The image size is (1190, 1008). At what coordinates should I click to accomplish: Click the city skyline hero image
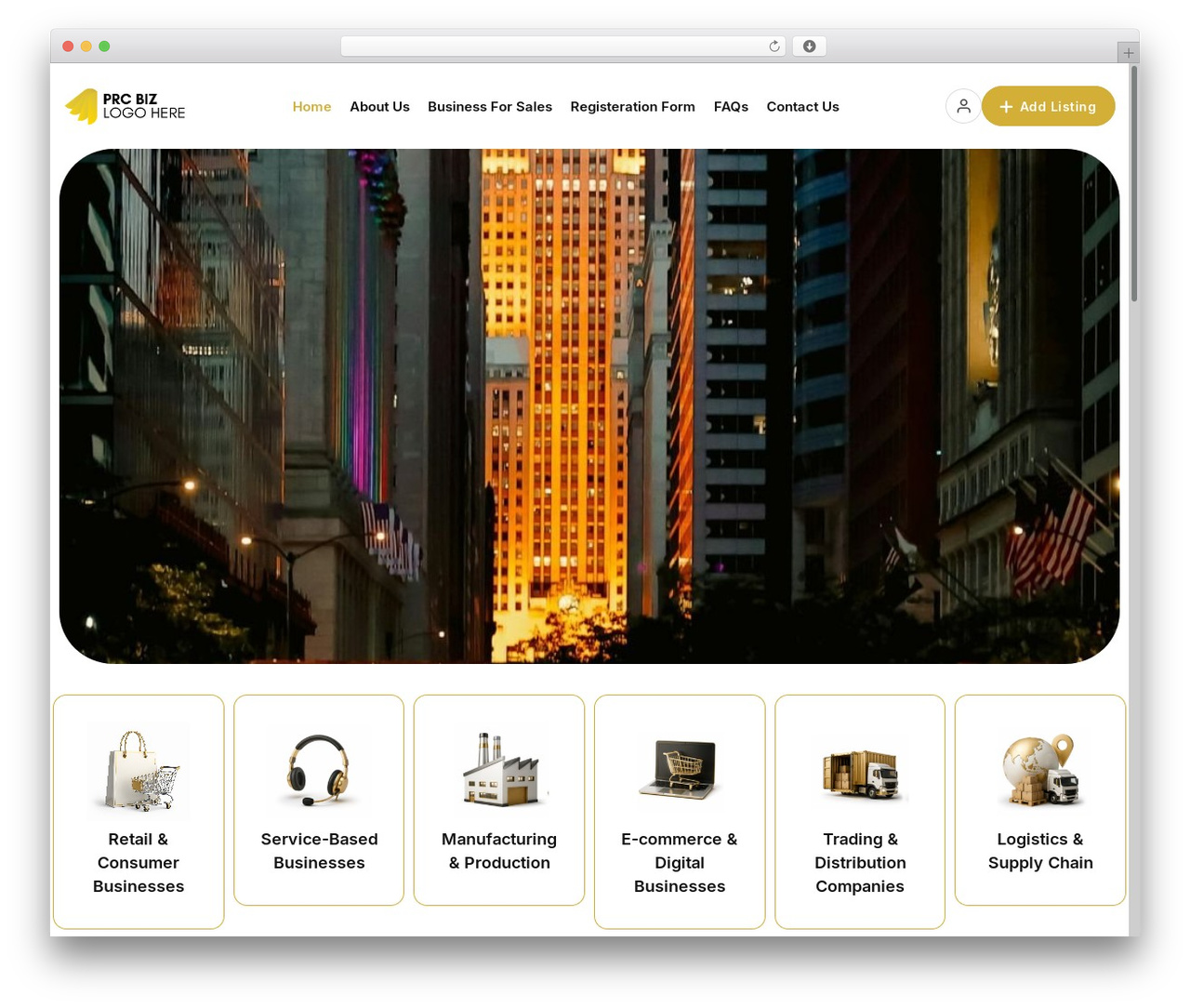click(x=589, y=406)
